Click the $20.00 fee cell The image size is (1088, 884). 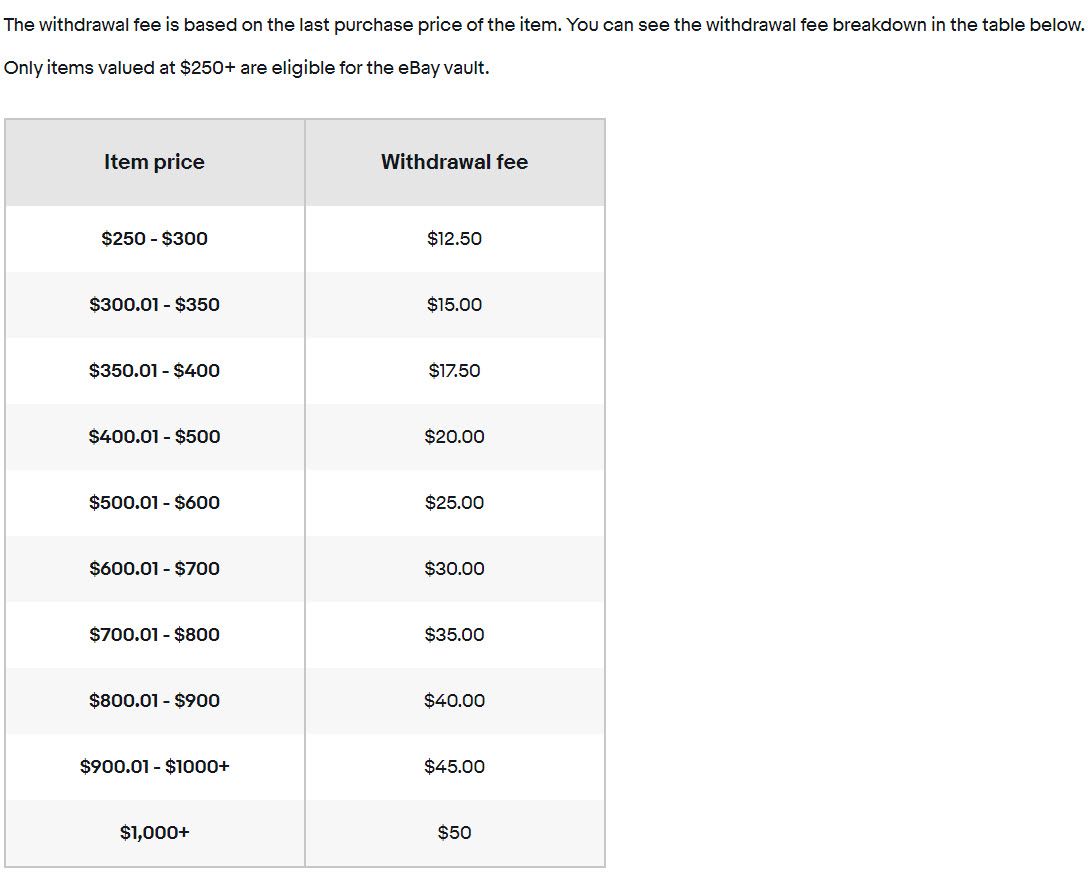pos(454,437)
